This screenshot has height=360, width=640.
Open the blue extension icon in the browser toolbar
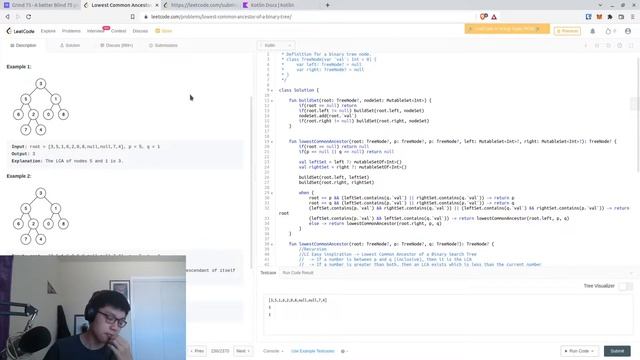(589, 17)
